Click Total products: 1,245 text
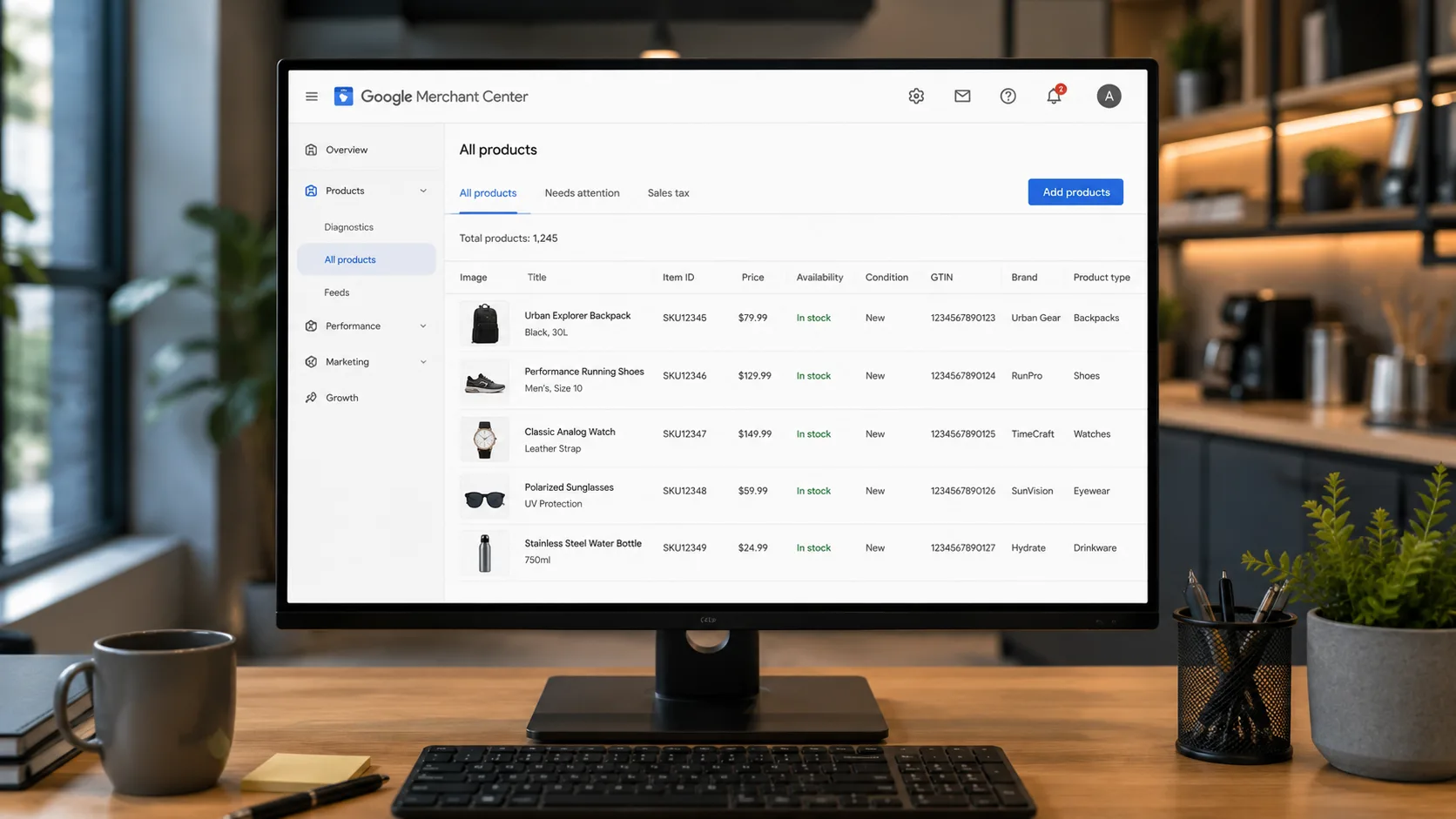Image resolution: width=1456 pixels, height=819 pixels. pyautogui.click(x=509, y=238)
